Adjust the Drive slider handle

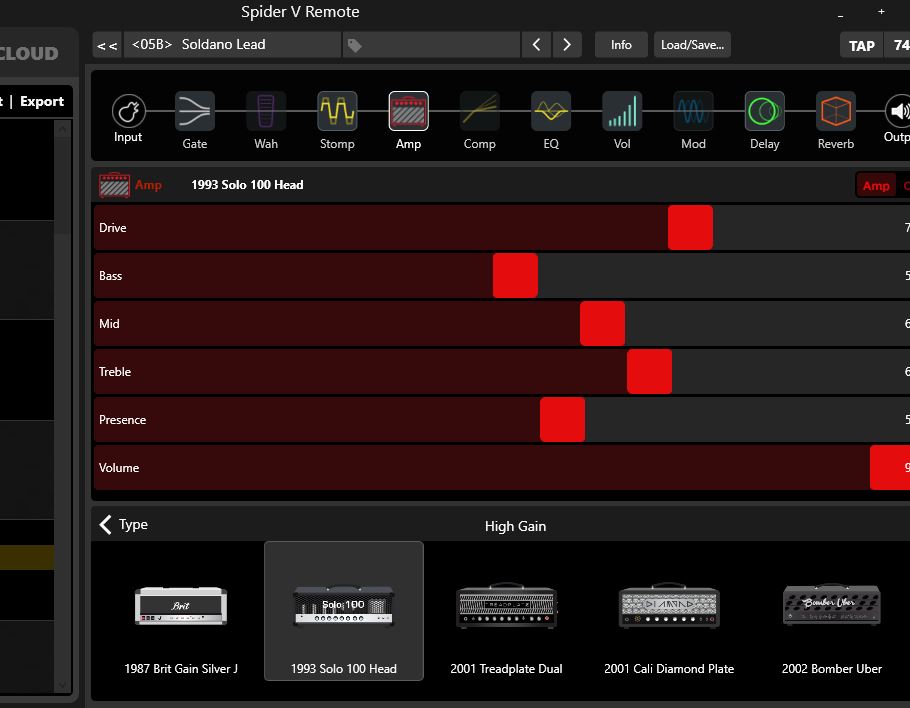(x=690, y=227)
